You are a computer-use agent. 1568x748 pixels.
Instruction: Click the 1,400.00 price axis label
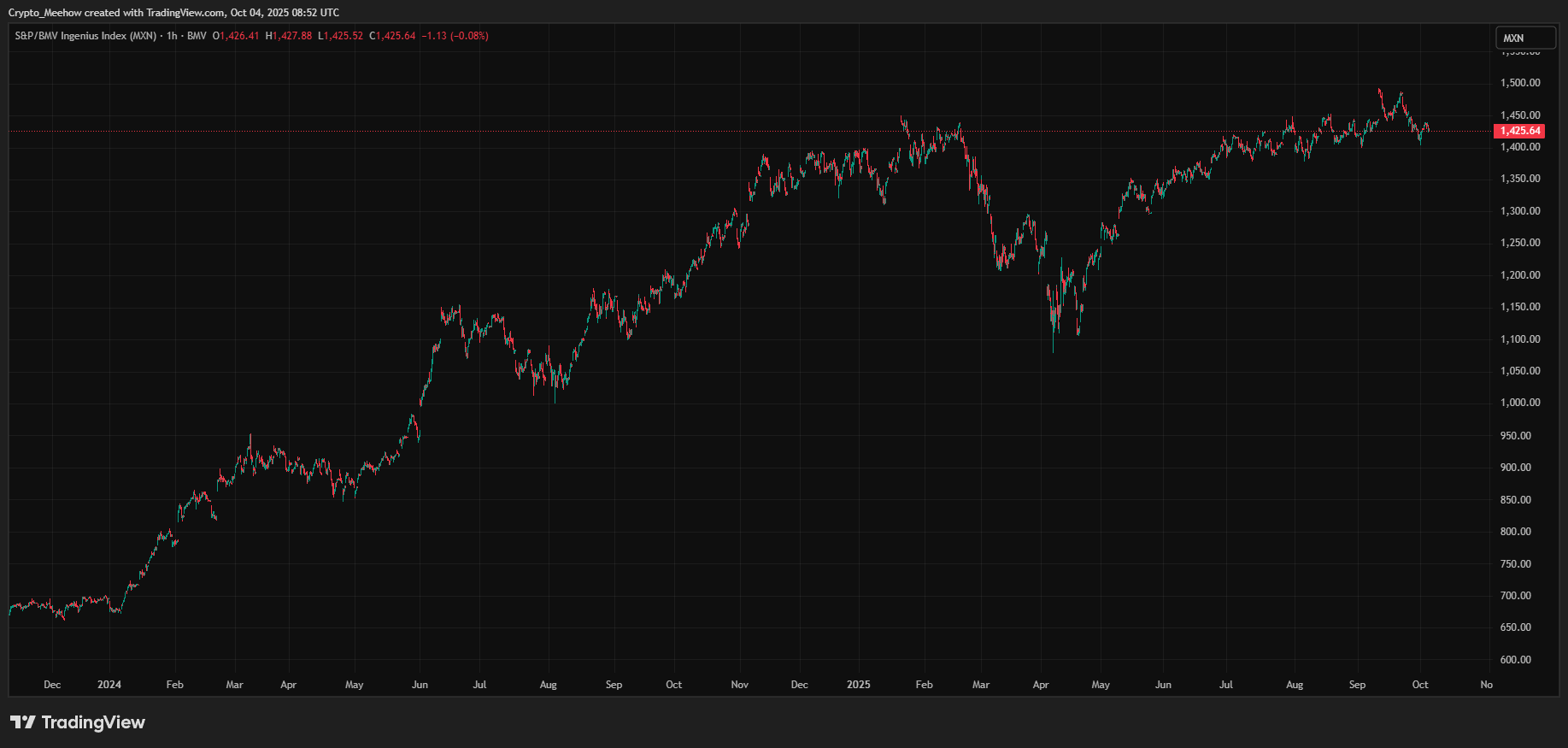(x=1520, y=147)
